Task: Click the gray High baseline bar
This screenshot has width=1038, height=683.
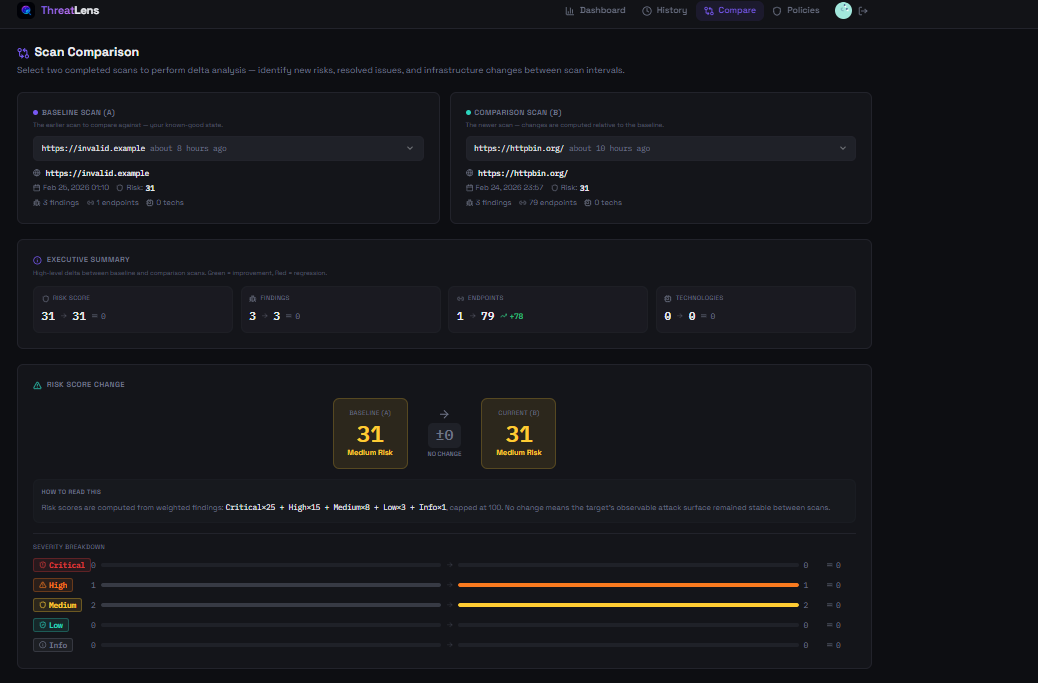Action: [271, 585]
